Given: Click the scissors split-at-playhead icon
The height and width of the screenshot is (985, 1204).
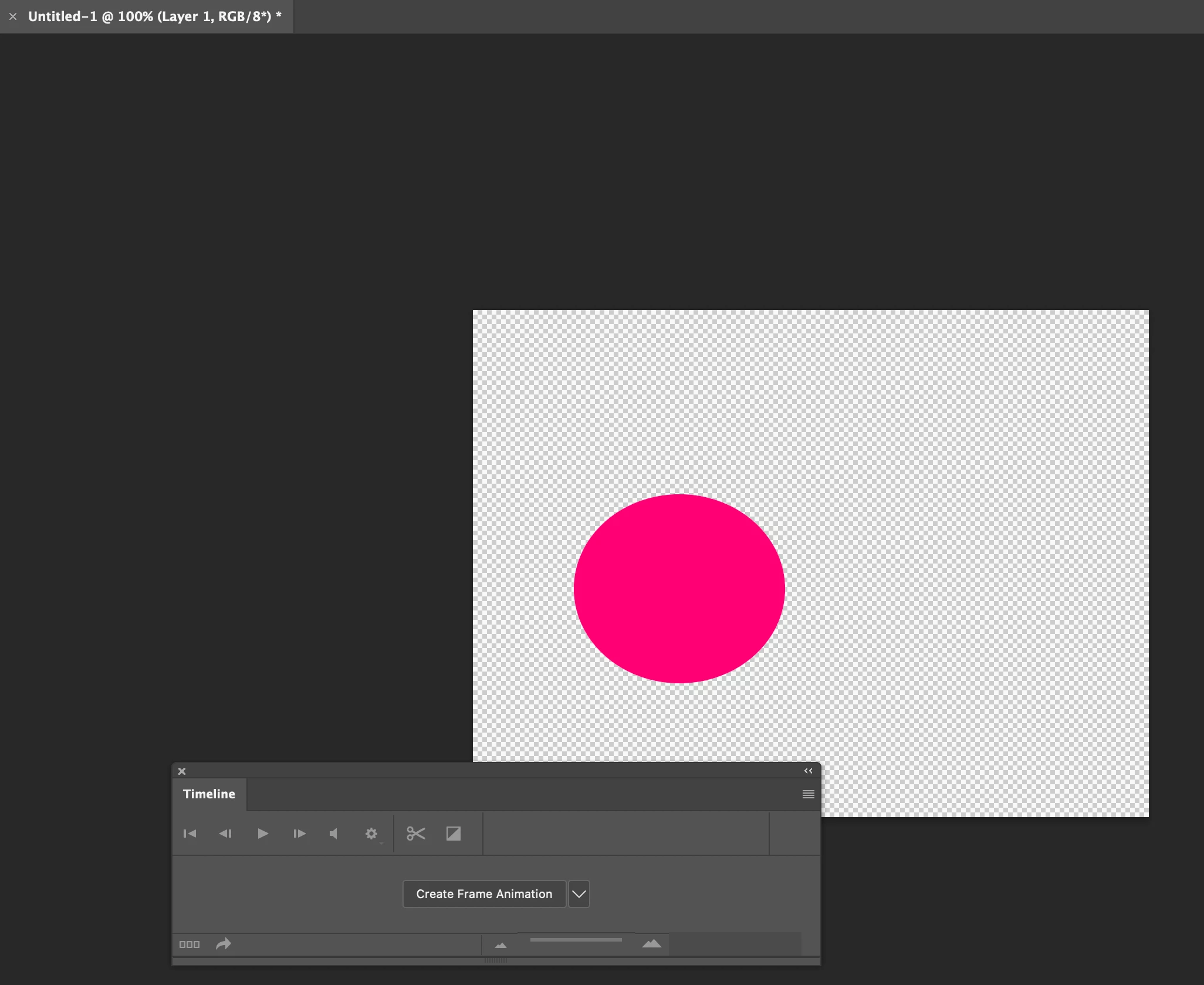Looking at the screenshot, I should [415, 834].
